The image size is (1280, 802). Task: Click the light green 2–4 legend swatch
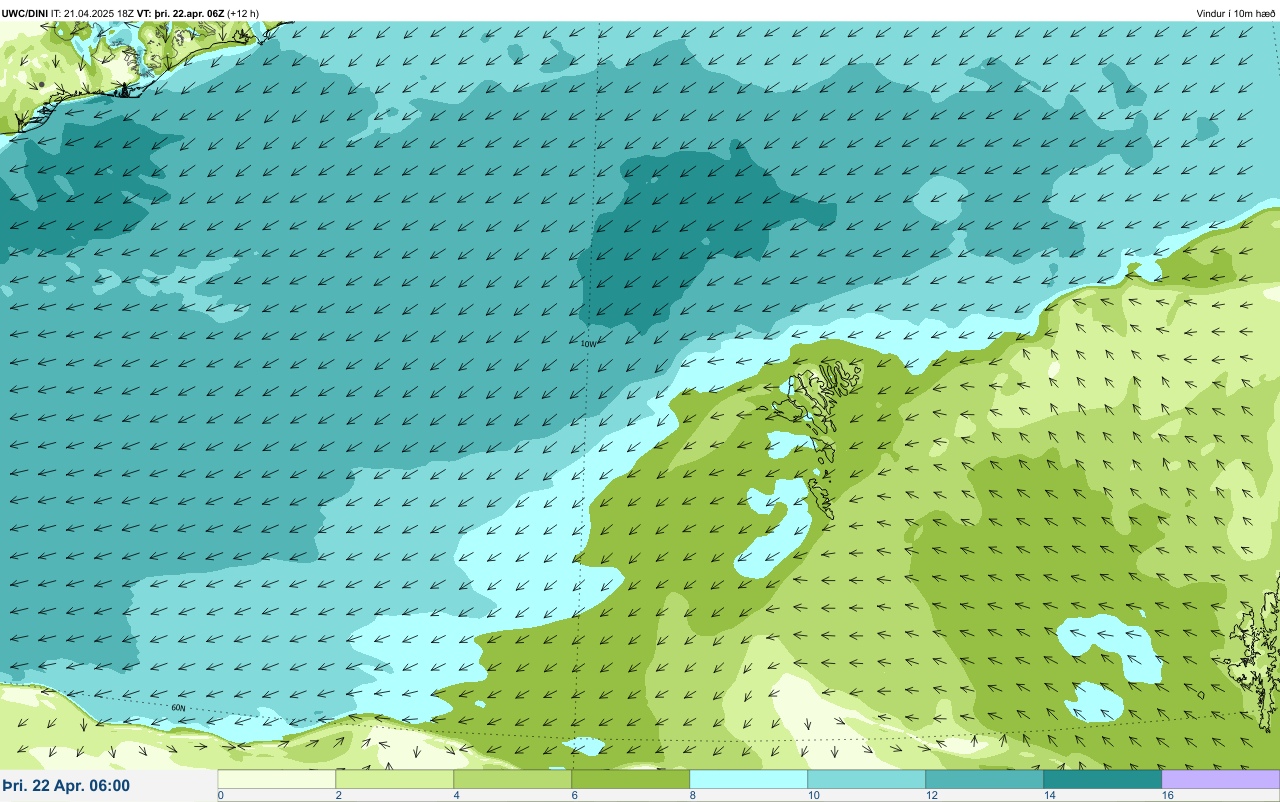[x=395, y=779]
